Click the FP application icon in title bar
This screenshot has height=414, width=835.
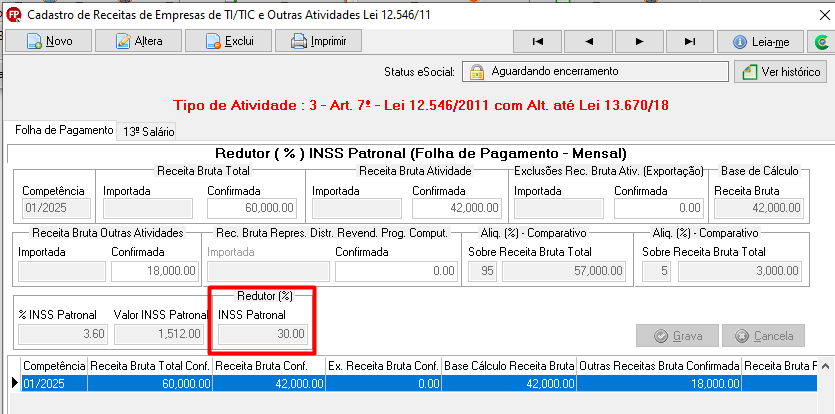coord(15,15)
